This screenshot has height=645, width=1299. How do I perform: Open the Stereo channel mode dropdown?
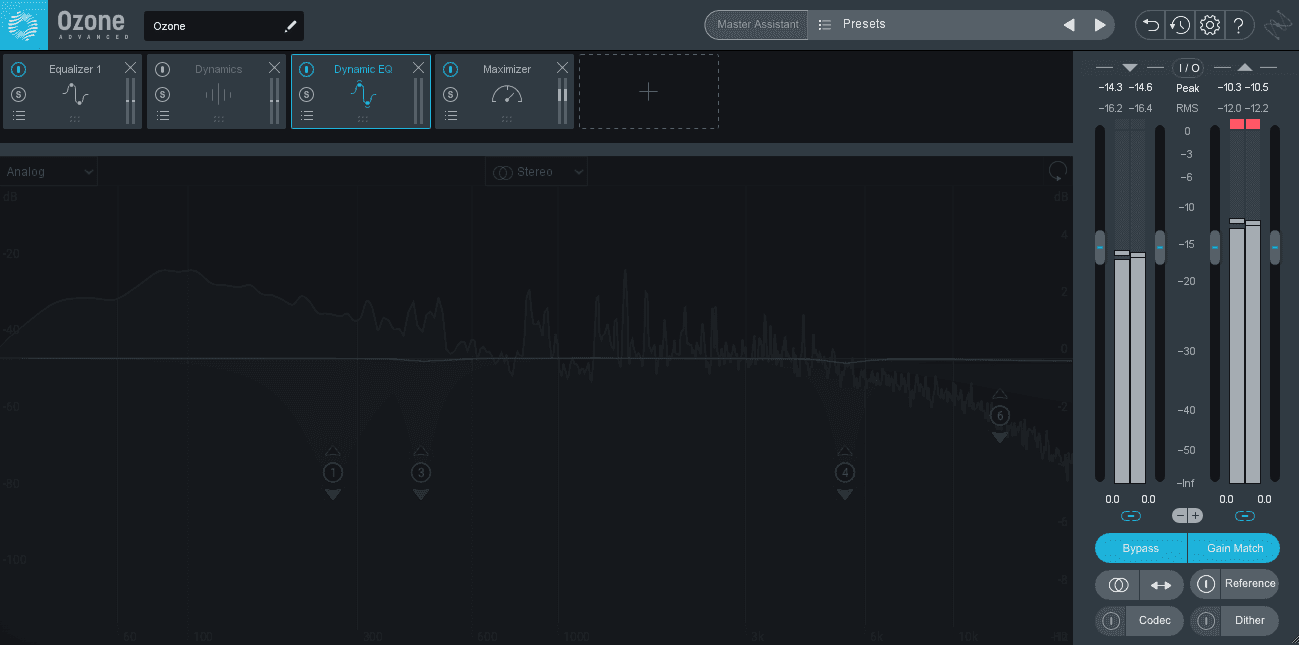click(537, 172)
